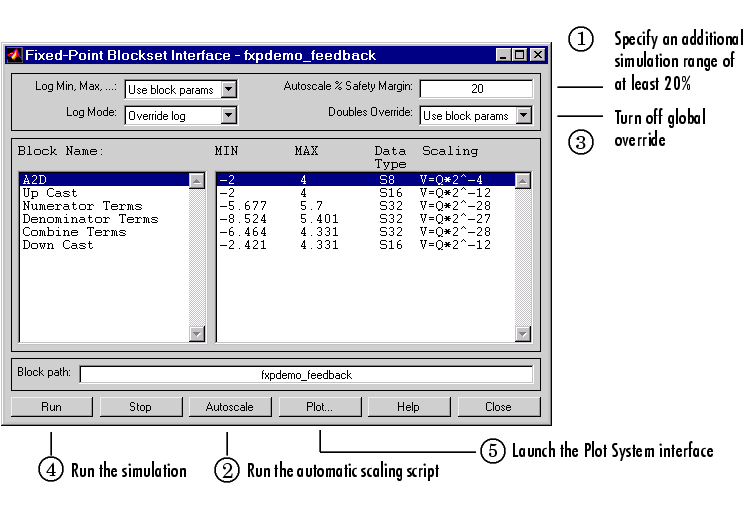The image size is (750, 512).
Task: Open the Doubles Override dropdown
Action: (525, 116)
